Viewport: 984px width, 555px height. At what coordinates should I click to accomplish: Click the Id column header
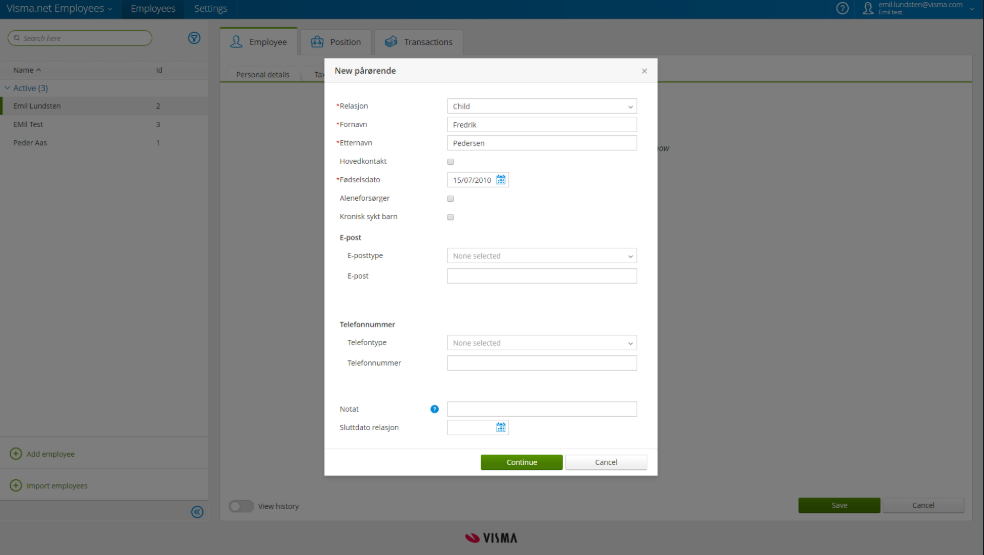pos(159,70)
